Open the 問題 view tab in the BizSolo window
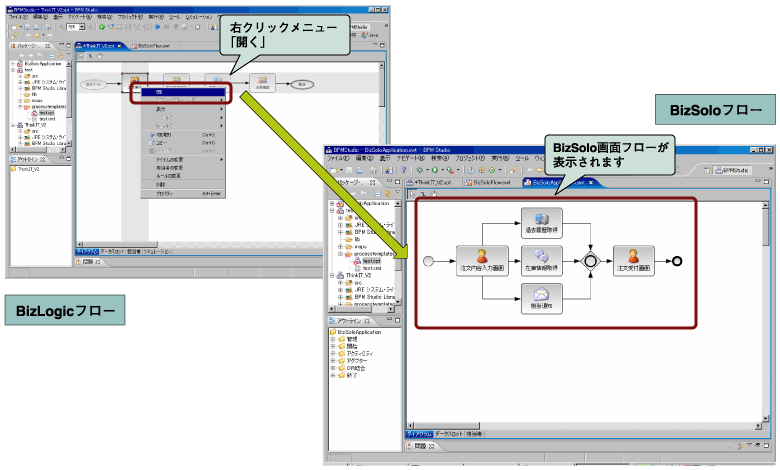 (420, 446)
